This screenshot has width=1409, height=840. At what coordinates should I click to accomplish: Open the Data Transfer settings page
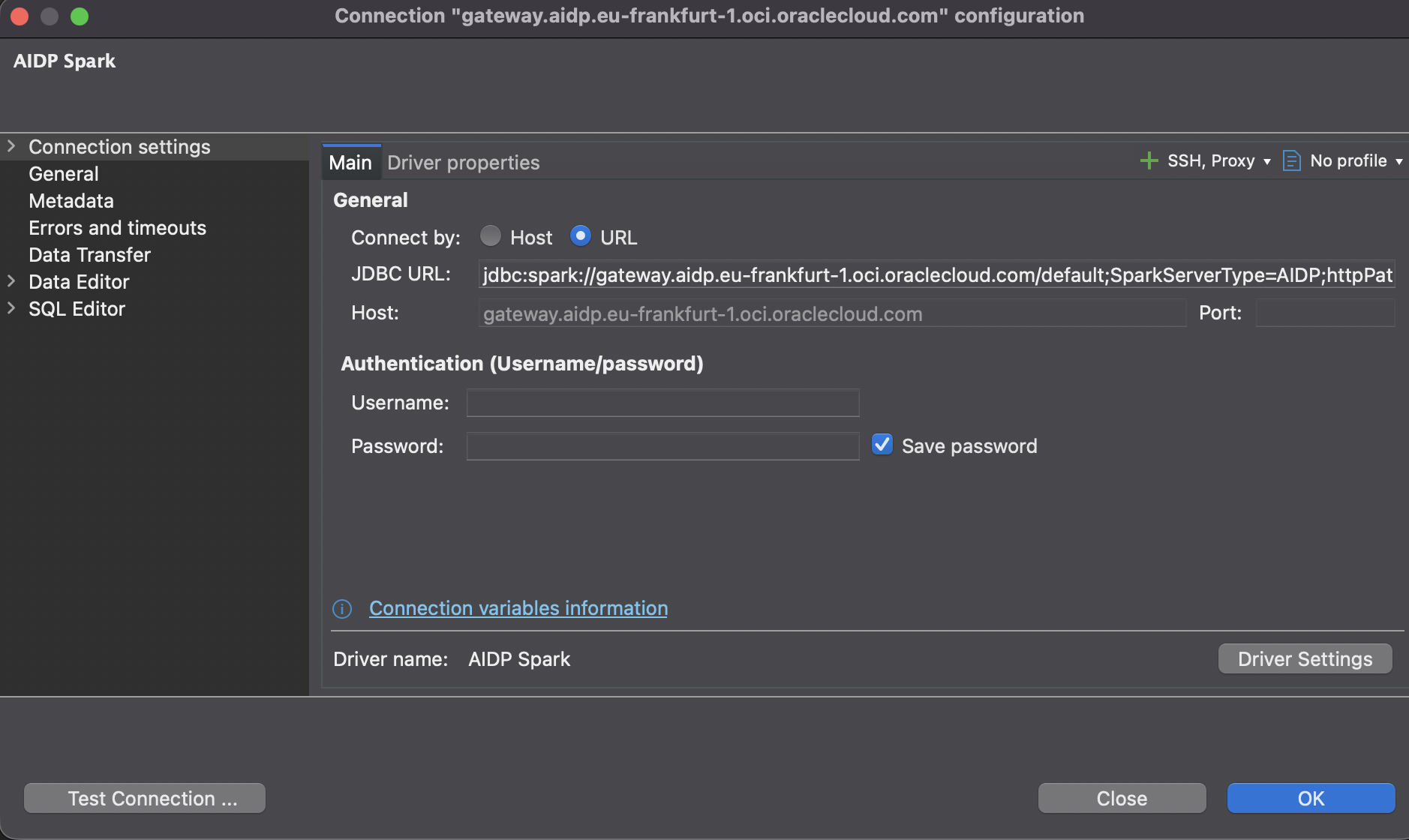[x=89, y=255]
